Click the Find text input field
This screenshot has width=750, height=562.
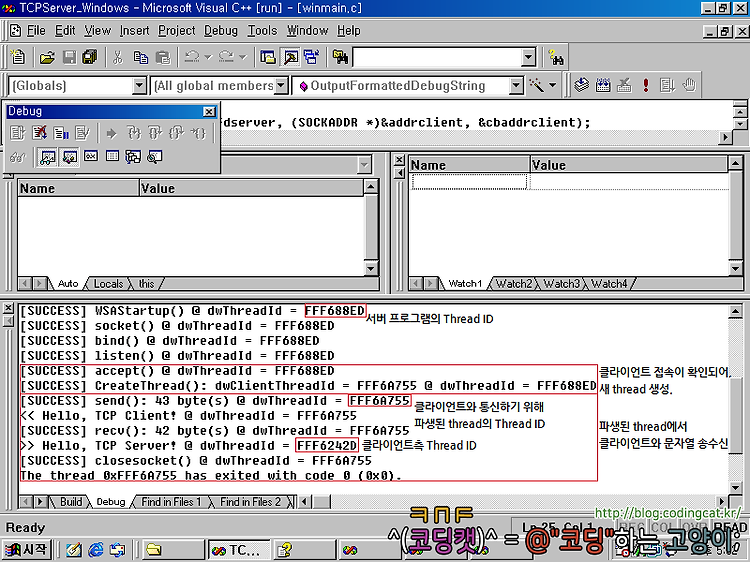coord(437,57)
